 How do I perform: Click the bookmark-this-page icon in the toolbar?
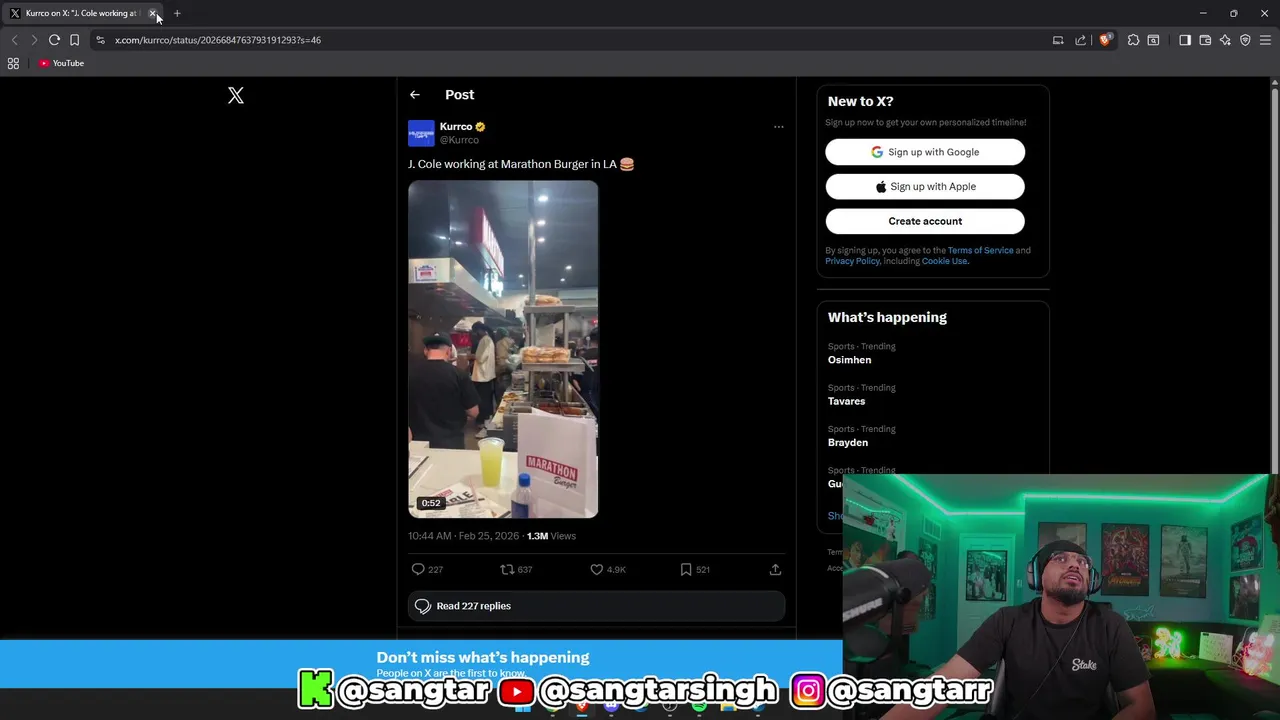[x=74, y=40]
